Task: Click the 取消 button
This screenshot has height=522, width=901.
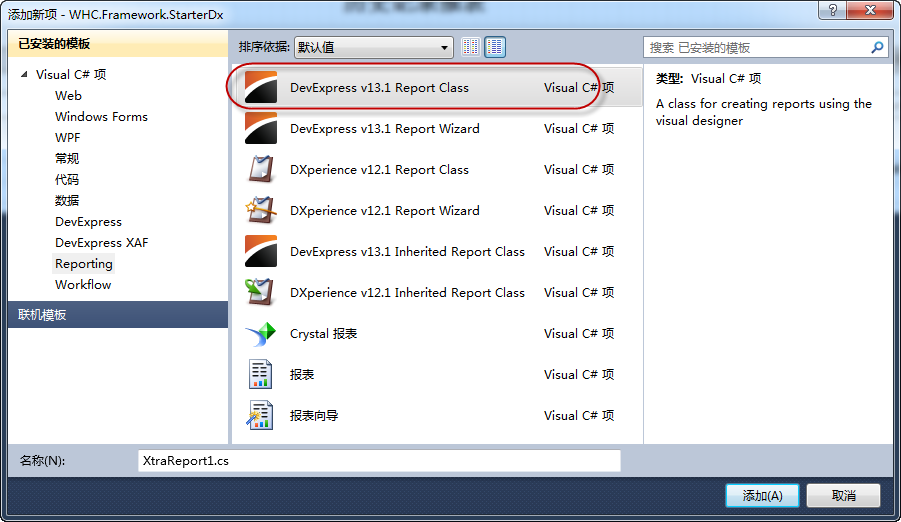Action: coord(844,496)
